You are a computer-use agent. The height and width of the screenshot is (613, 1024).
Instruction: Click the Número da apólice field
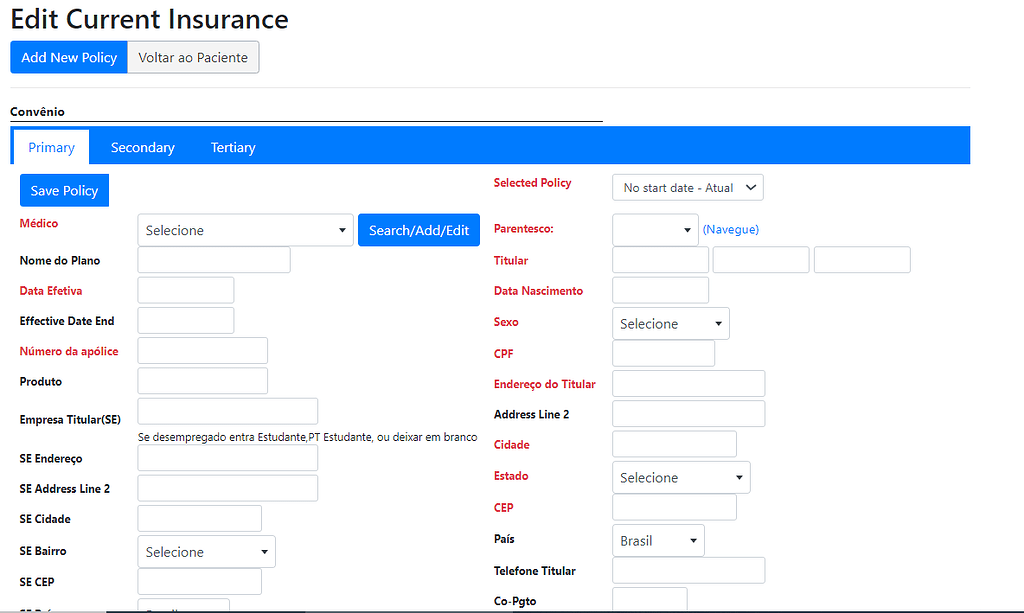tap(202, 350)
